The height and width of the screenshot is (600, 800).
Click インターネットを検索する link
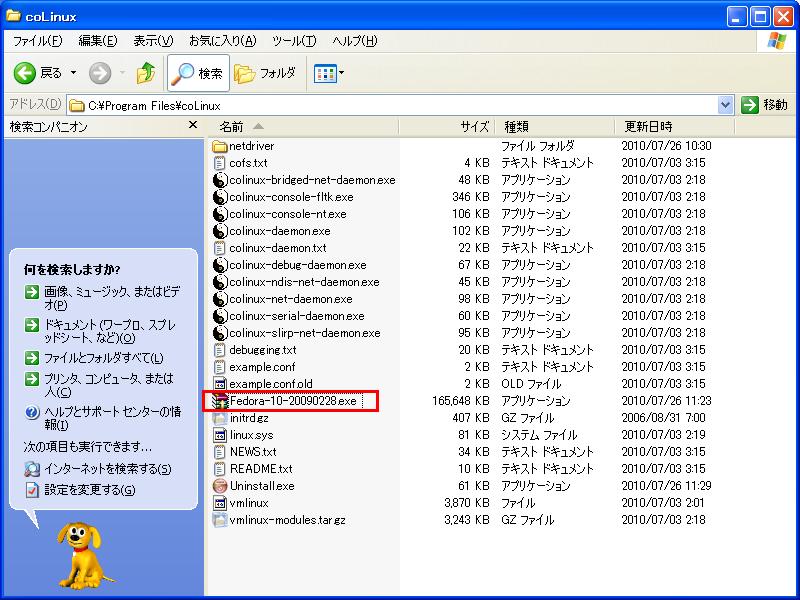pyautogui.click(x=108, y=469)
